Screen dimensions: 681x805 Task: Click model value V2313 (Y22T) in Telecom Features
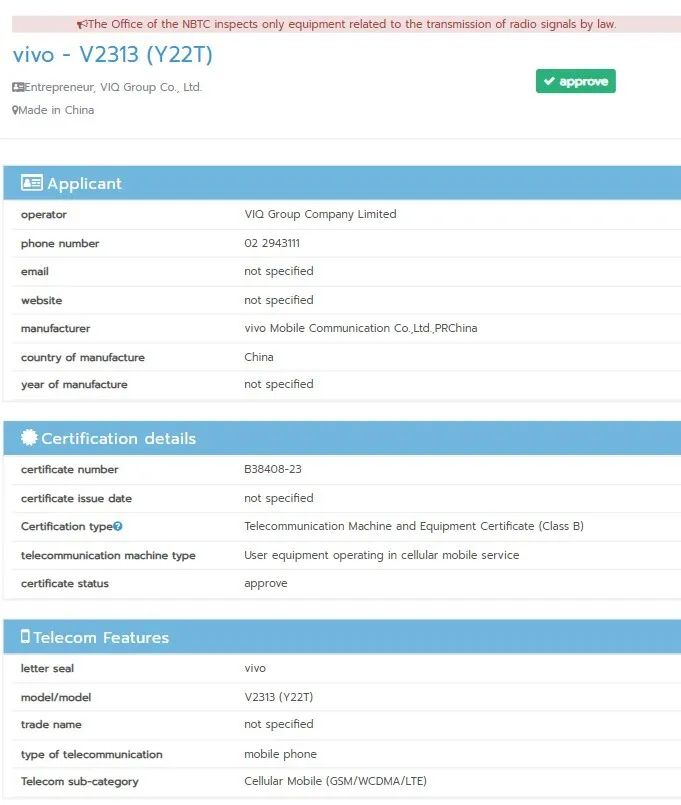point(278,697)
